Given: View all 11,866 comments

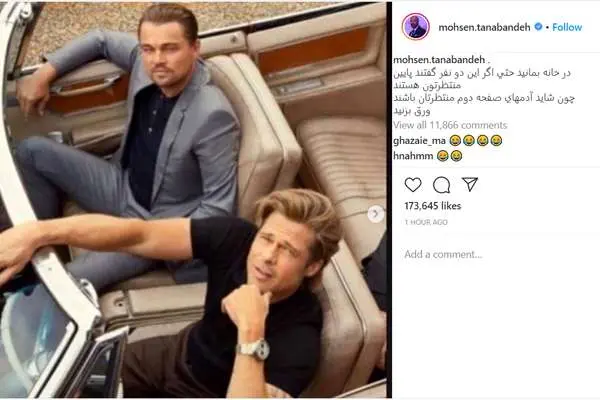Looking at the screenshot, I should coord(450,125).
